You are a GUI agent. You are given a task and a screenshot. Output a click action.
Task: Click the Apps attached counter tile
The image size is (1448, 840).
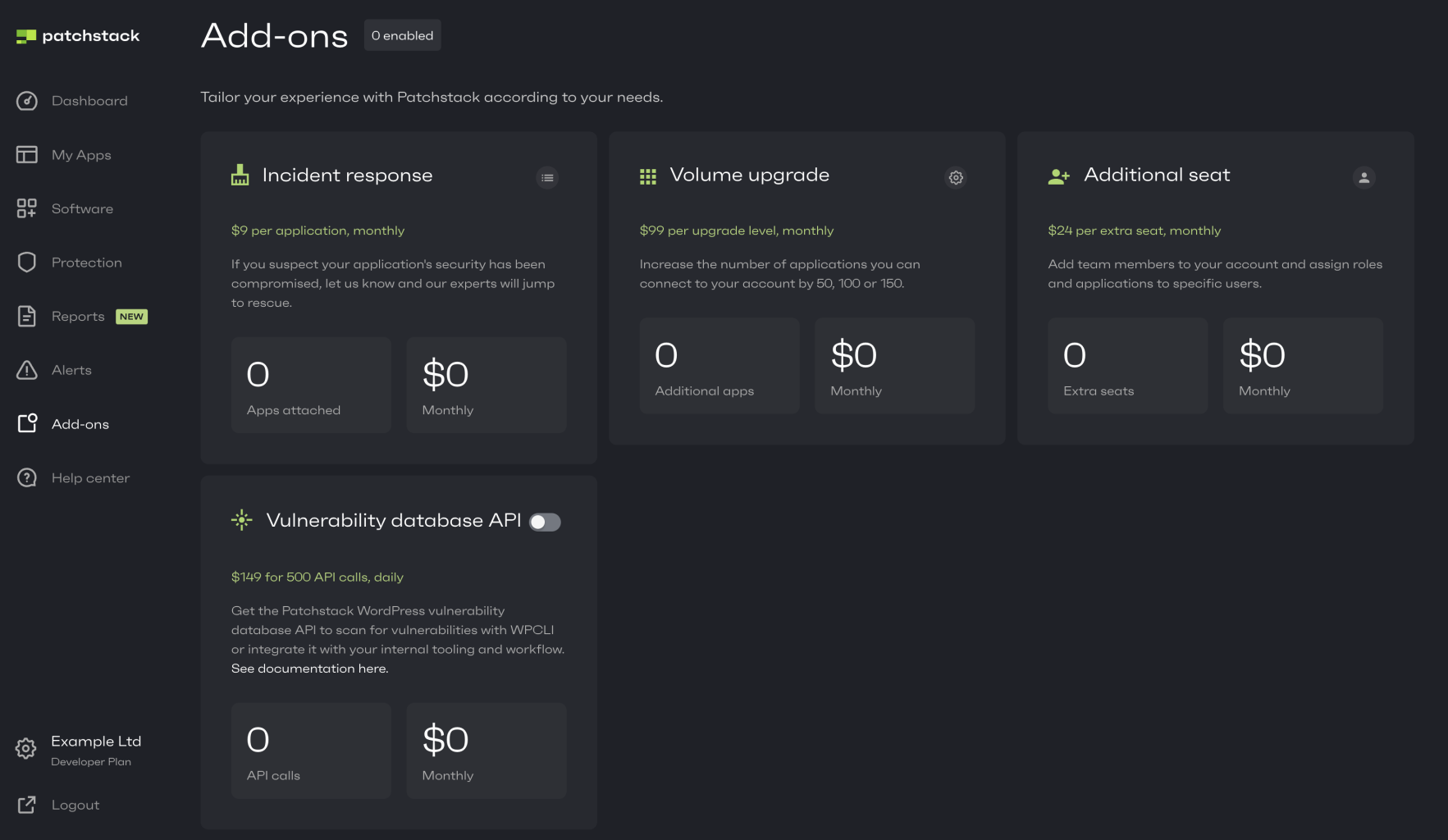coord(311,385)
